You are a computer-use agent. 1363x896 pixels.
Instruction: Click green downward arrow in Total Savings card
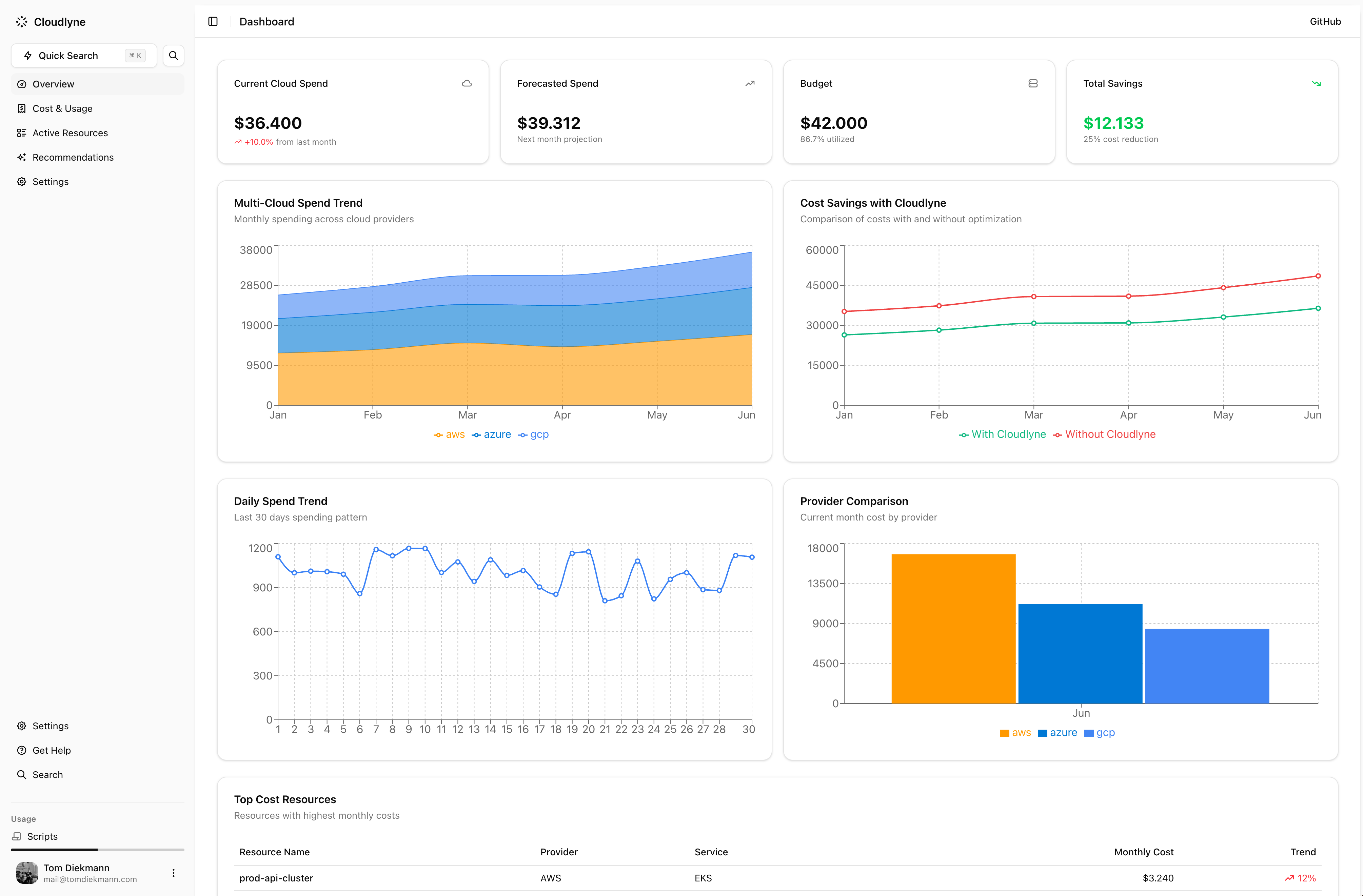pos(1316,84)
